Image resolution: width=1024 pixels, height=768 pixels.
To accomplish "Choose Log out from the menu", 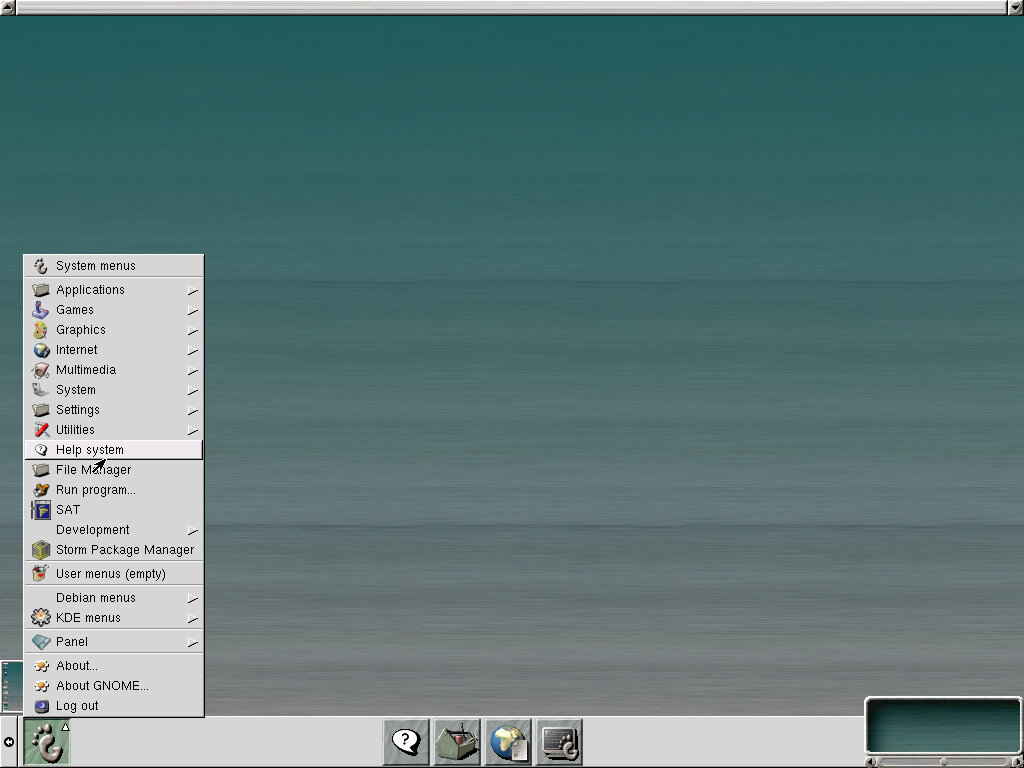I will coord(77,706).
